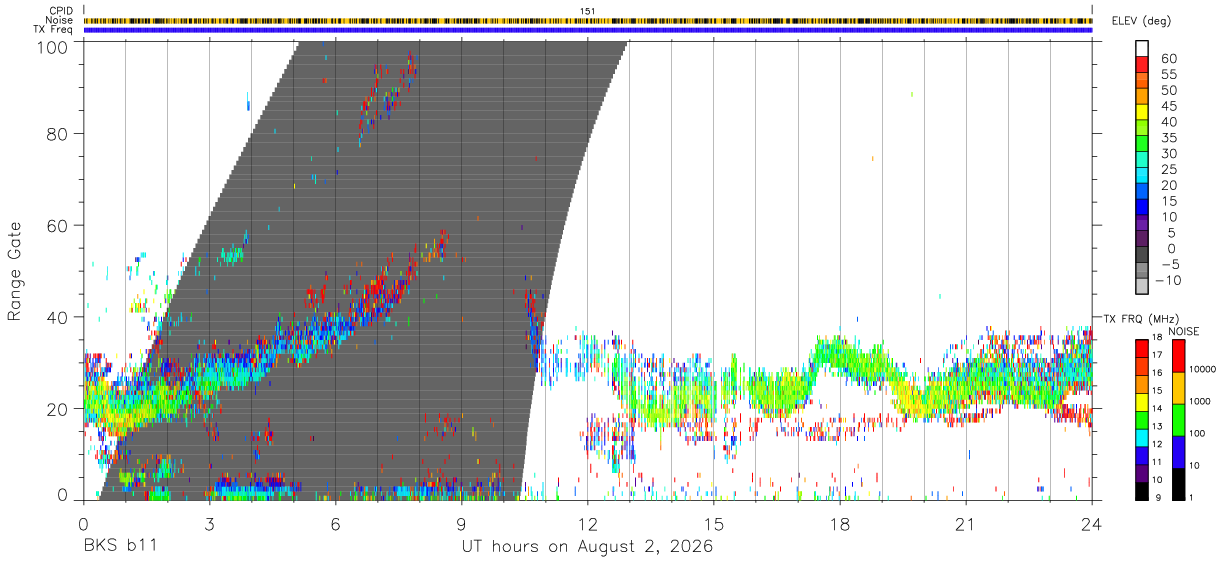Click the red 60 degree elevation swatch
This screenshot has width=1228, height=567.
point(1141,65)
